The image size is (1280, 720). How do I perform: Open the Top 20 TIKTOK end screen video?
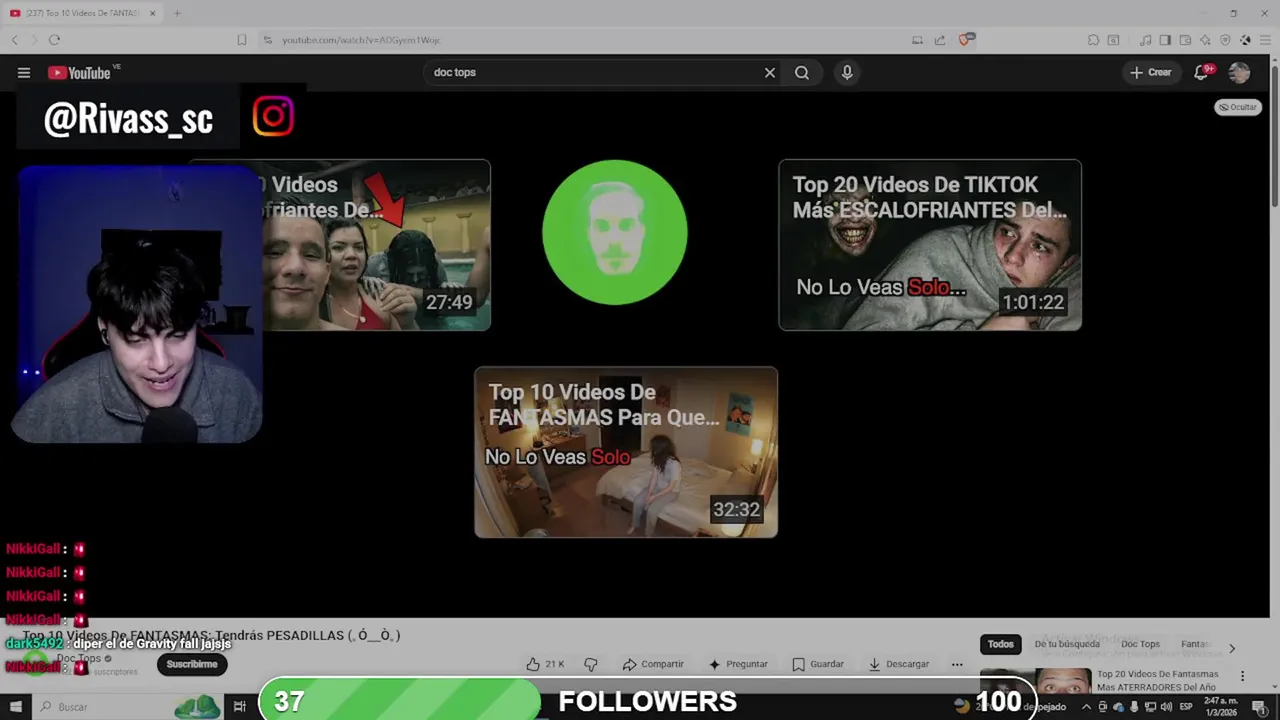pyautogui.click(x=930, y=245)
